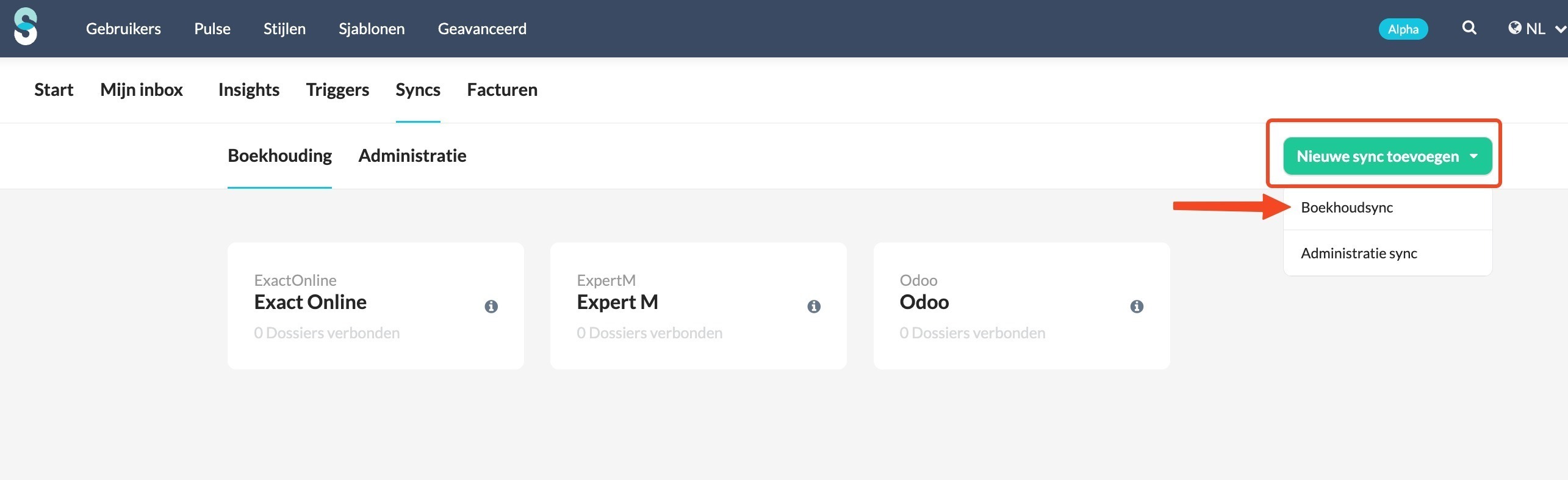Open the Gebruikers menu
This screenshot has width=1568, height=480.
point(123,29)
